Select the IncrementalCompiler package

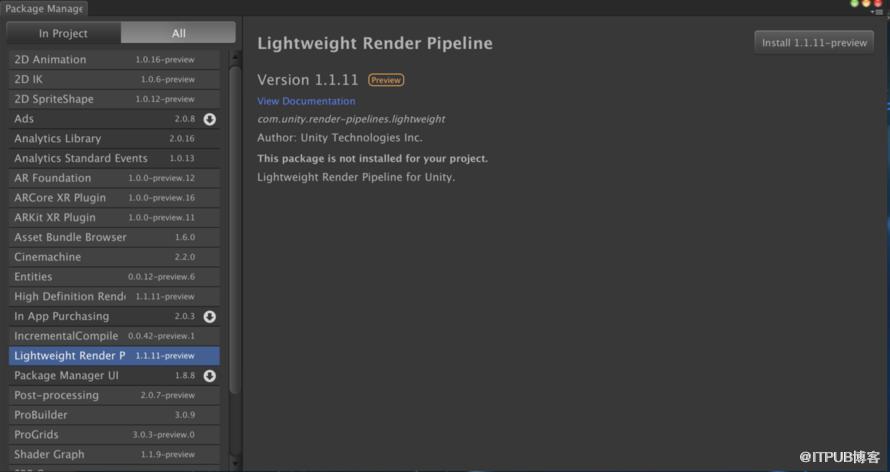coord(114,336)
